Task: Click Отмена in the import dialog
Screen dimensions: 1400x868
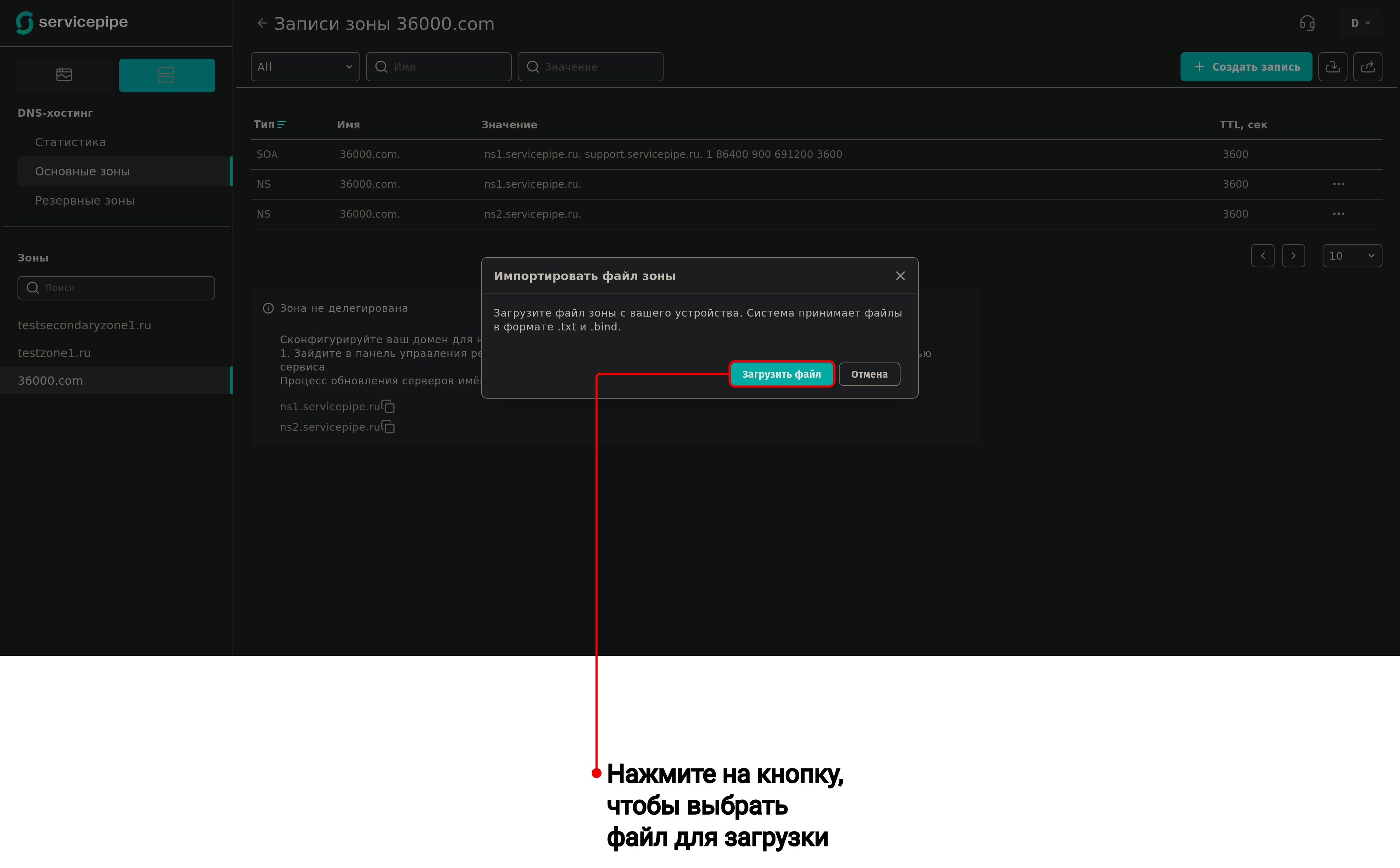Action: pos(869,374)
